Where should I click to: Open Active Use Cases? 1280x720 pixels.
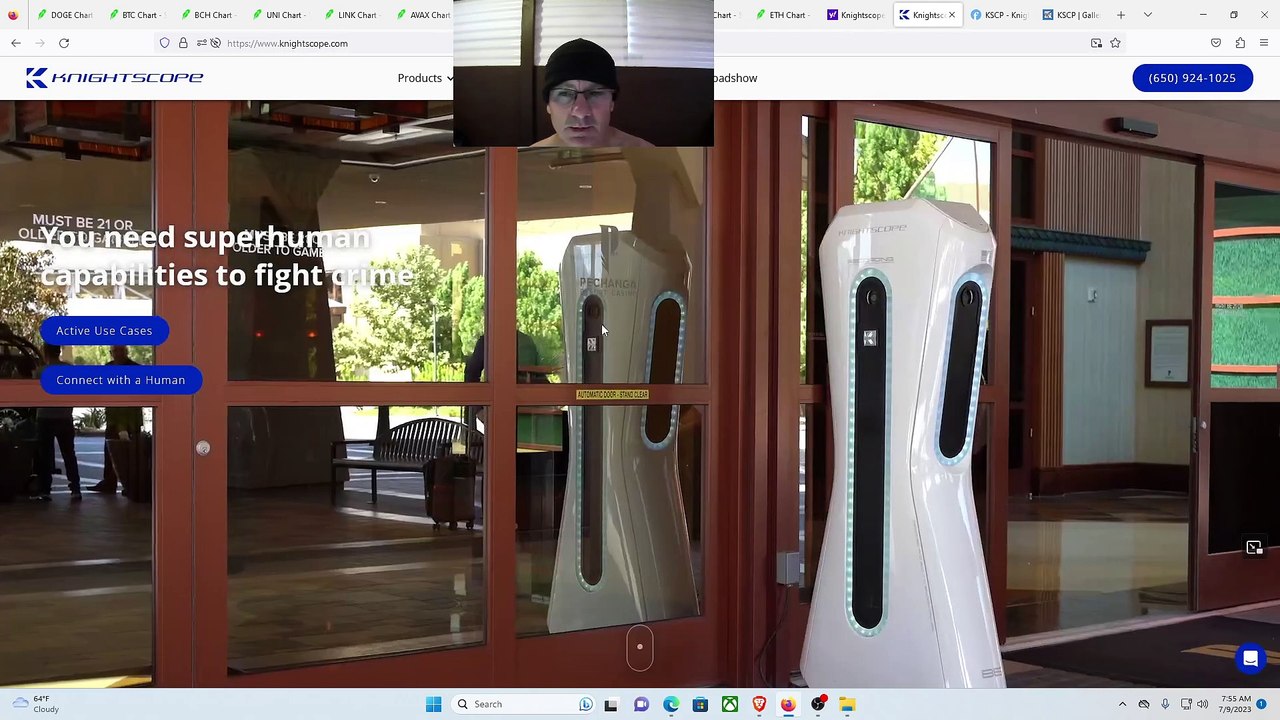tap(104, 331)
